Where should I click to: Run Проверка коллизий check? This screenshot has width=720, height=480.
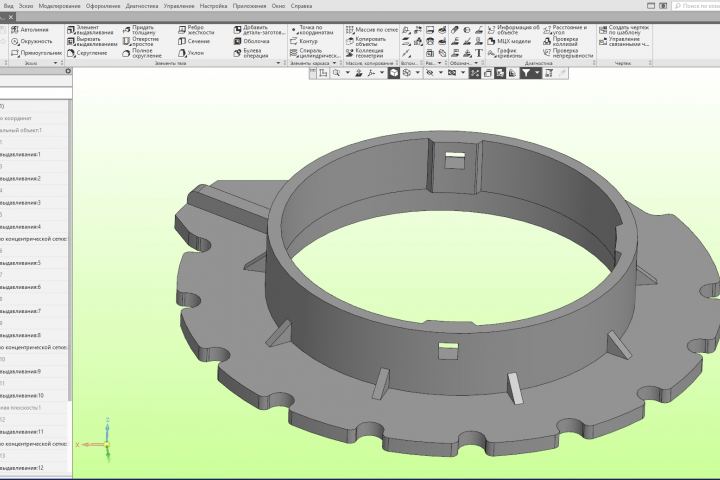[x=561, y=41]
